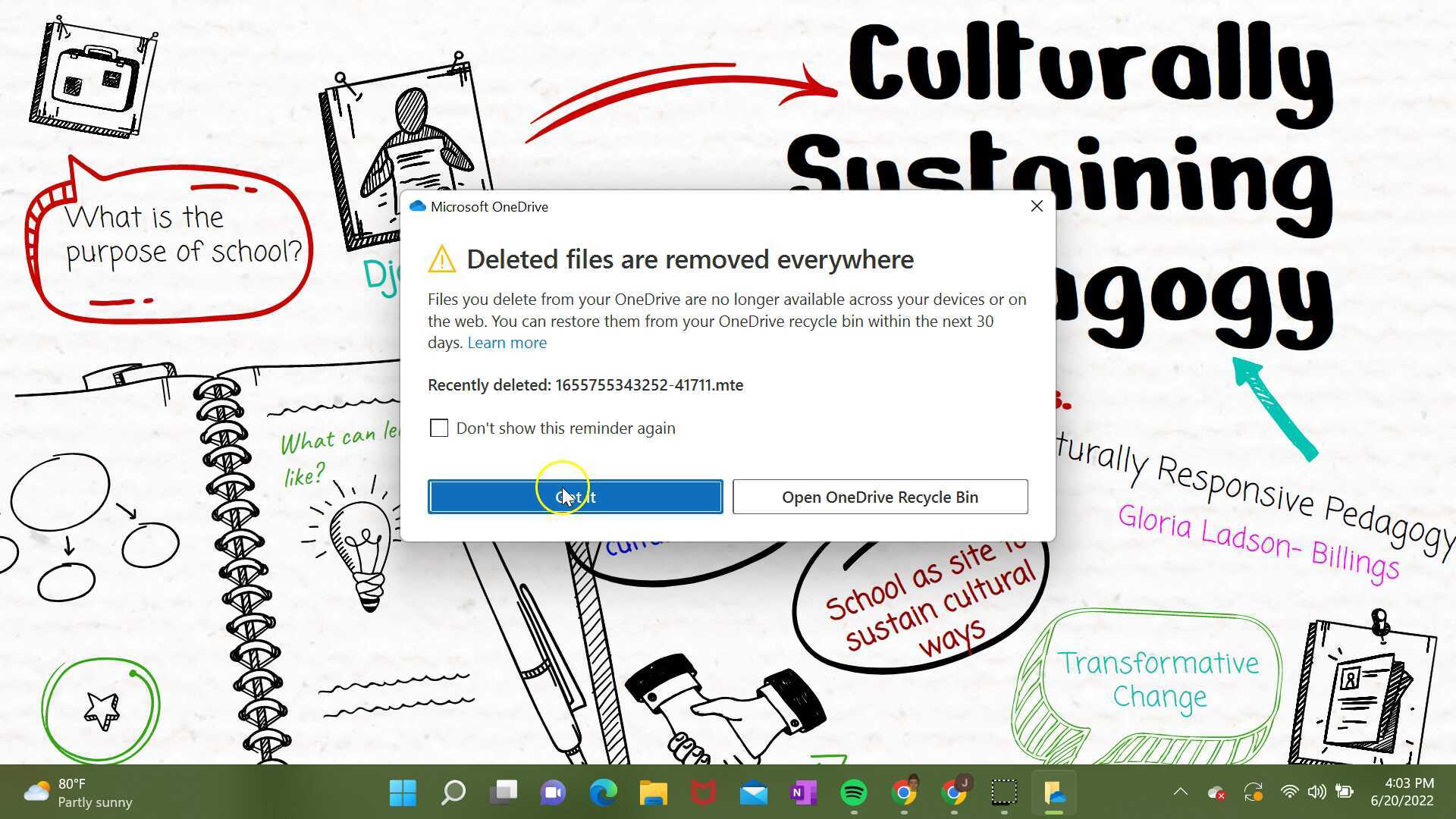Open the Learn more link
This screenshot has height=819, width=1456.
coord(507,343)
